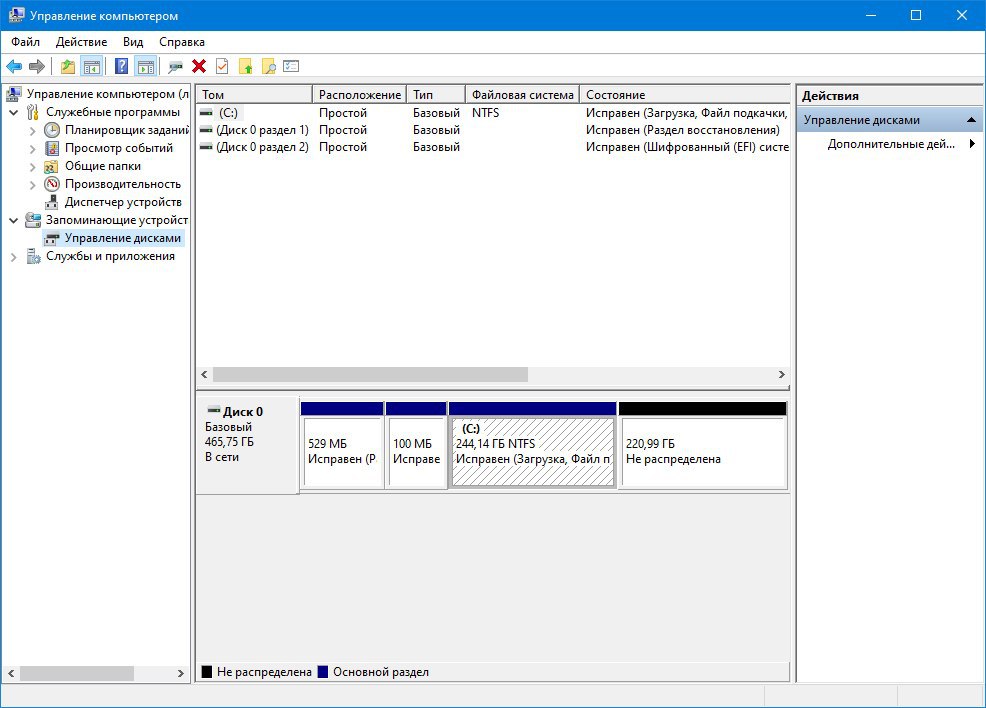The width and height of the screenshot is (986, 708).
Task: Sort by the Файловая система column header
Action: 523,94
